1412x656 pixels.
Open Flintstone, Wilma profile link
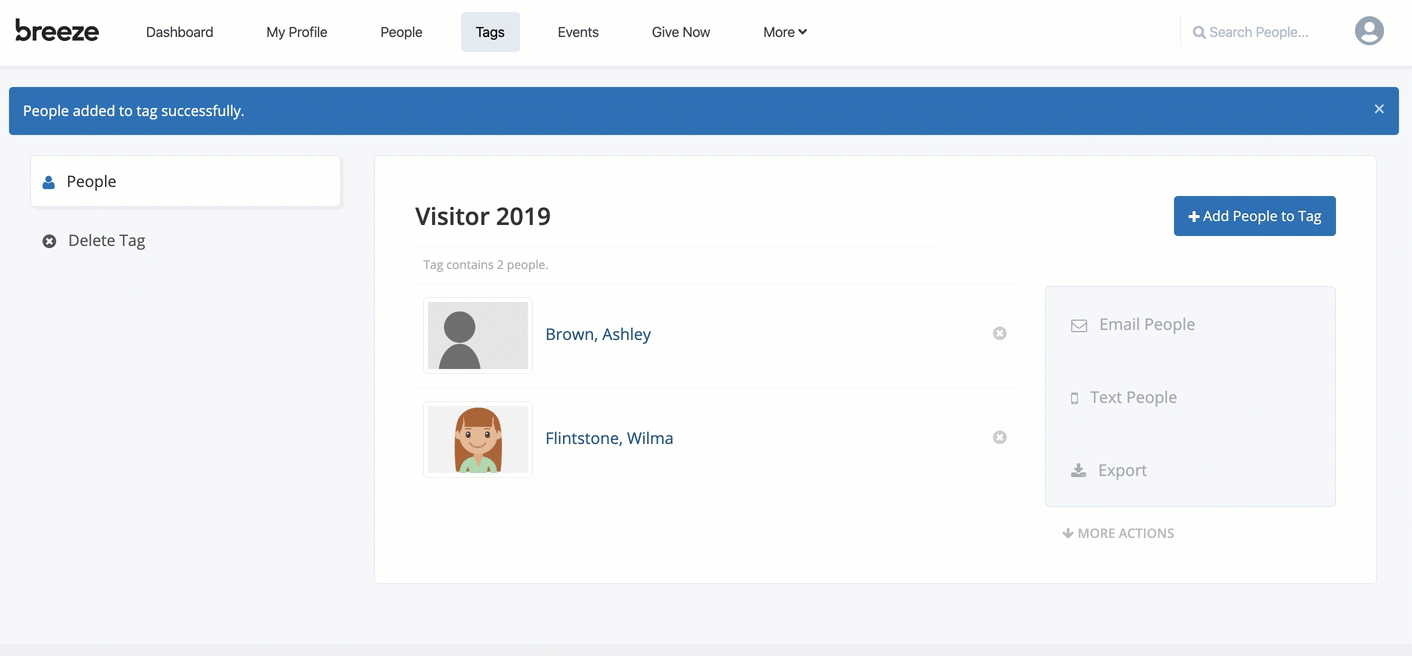609,438
